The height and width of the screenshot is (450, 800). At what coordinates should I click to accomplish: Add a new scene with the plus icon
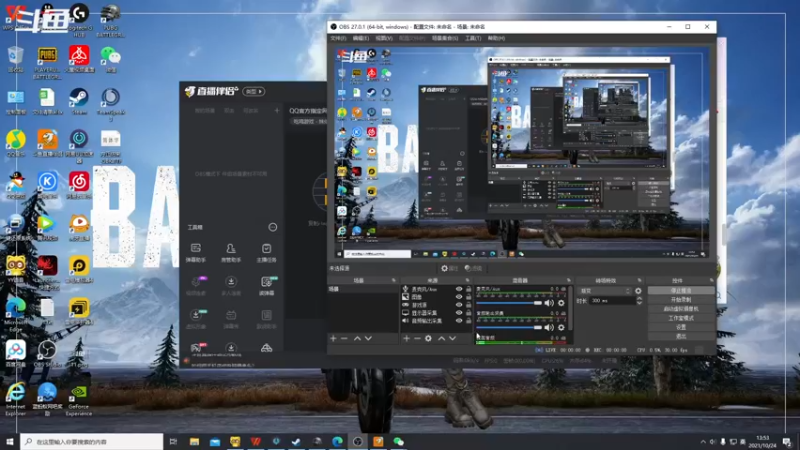333,338
